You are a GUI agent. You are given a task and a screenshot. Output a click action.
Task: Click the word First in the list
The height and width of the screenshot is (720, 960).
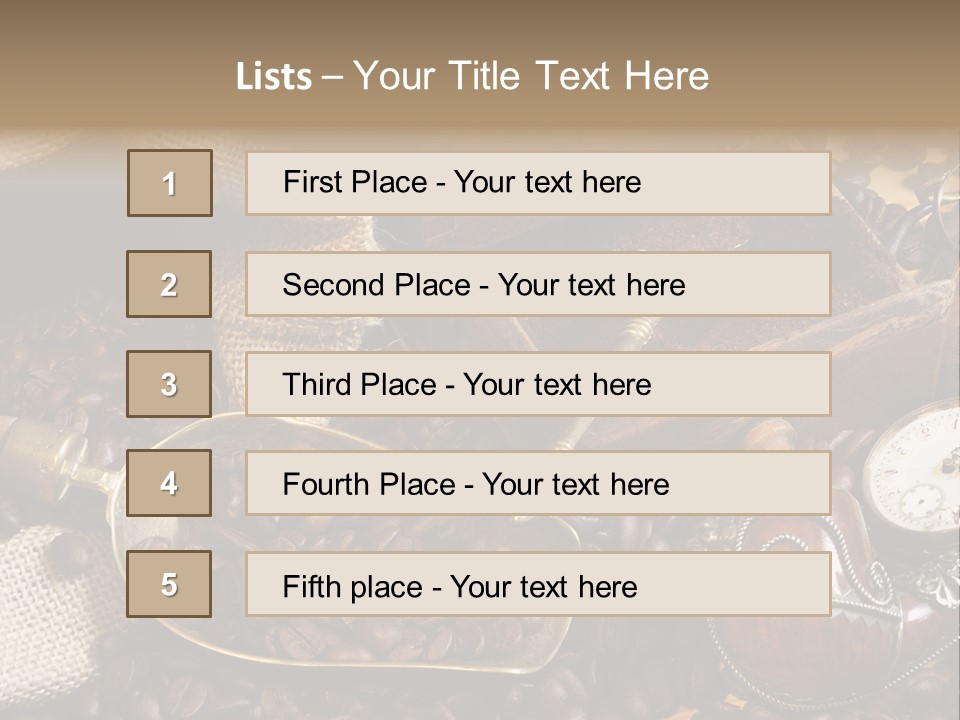(313, 182)
